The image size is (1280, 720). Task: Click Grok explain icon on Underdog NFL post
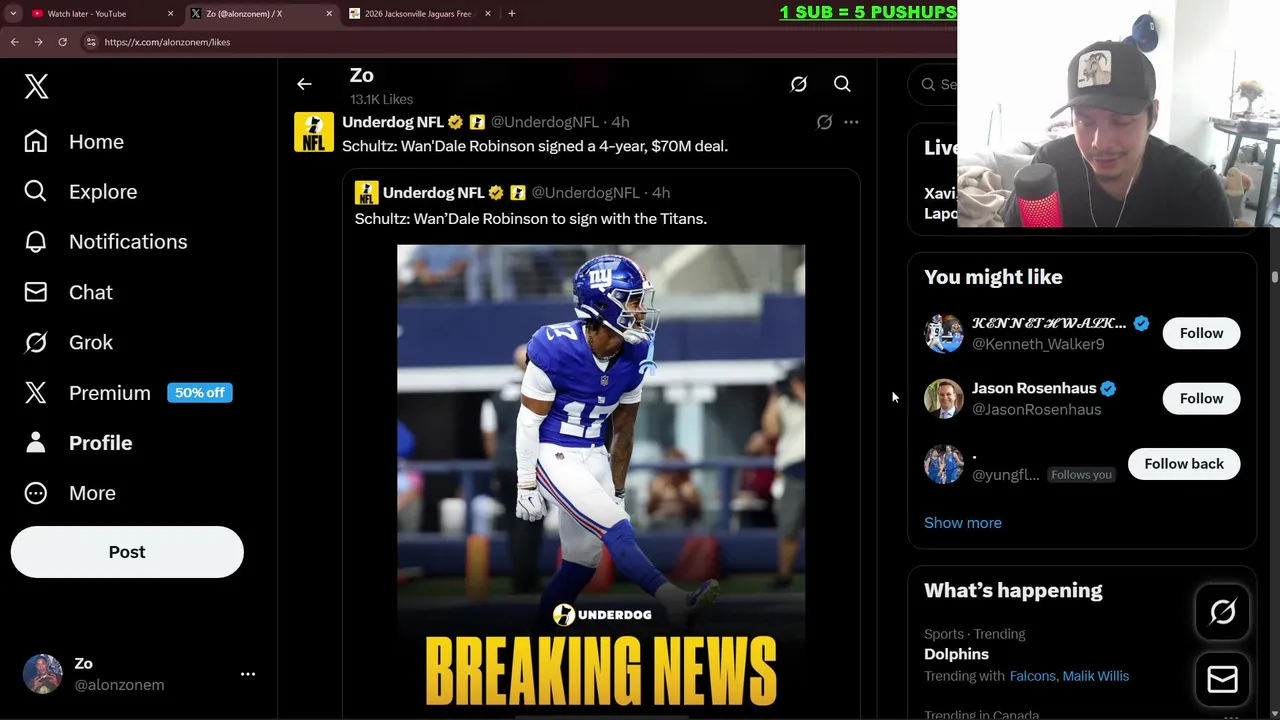[824, 122]
